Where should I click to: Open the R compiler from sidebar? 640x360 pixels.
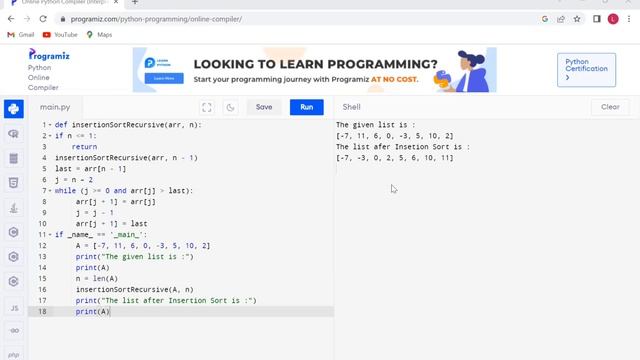point(13,134)
